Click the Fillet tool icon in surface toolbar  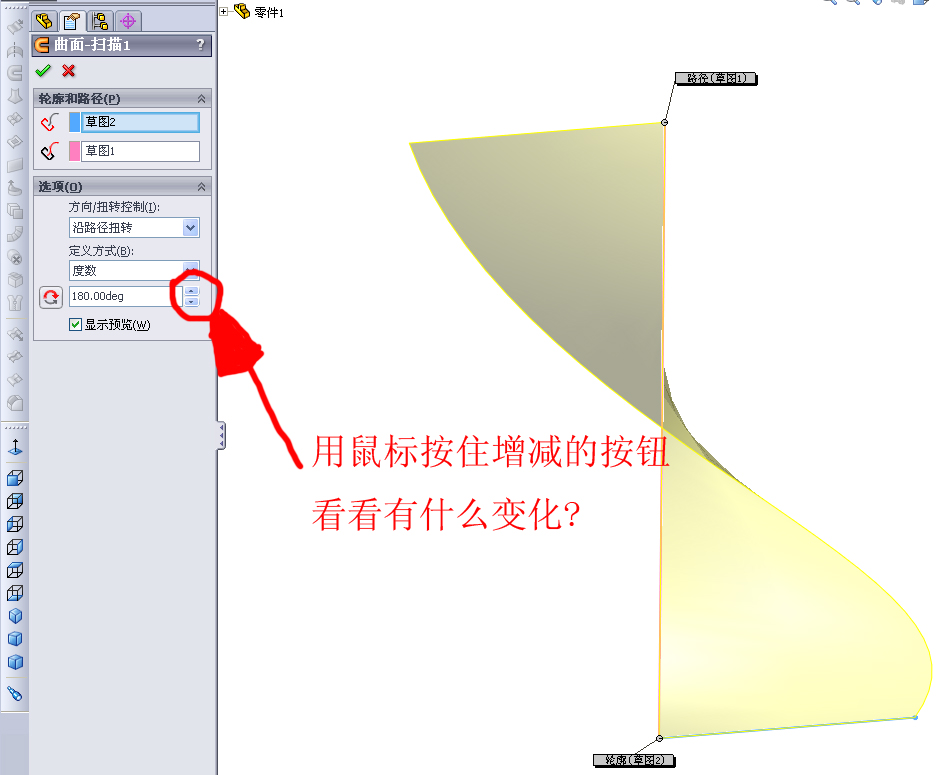(15, 404)
